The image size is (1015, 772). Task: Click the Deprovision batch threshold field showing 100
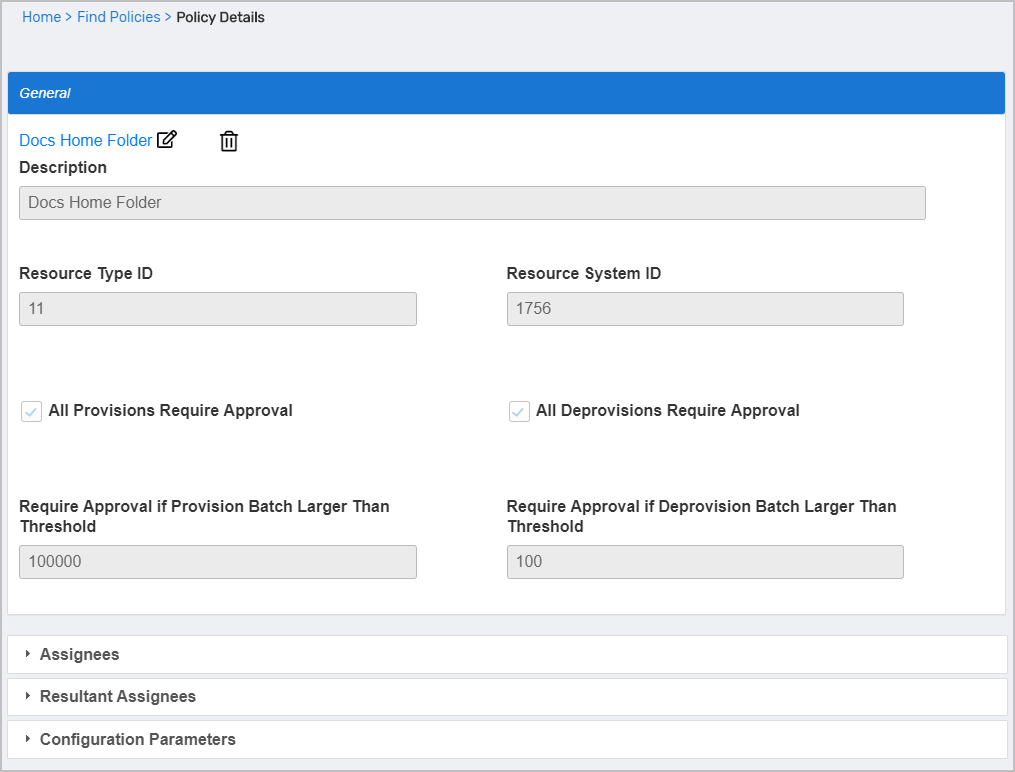click(x=705, y=562)
